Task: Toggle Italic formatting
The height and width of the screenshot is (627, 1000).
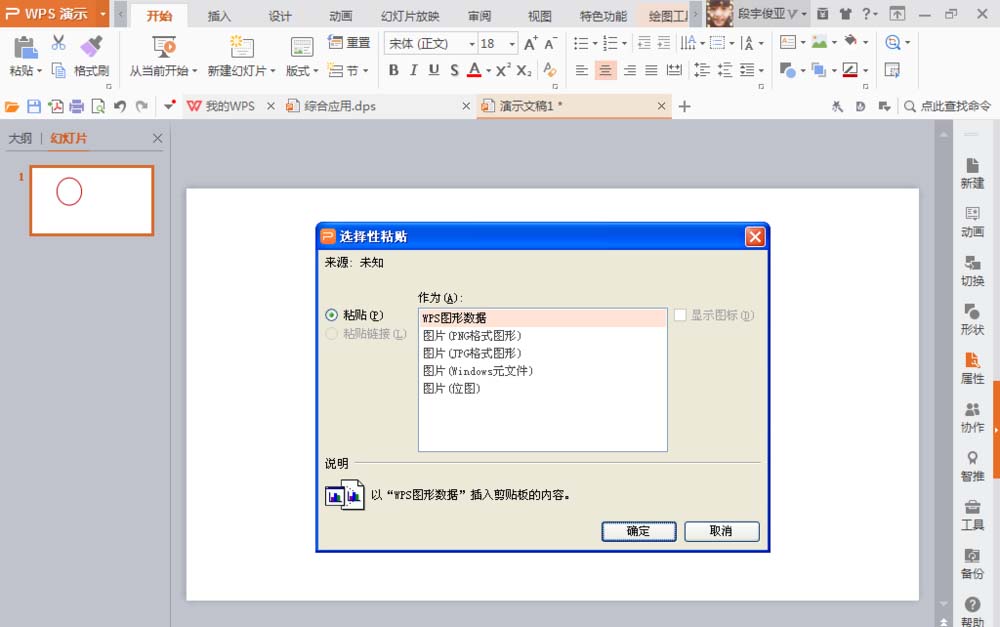Action: [414, 70]
